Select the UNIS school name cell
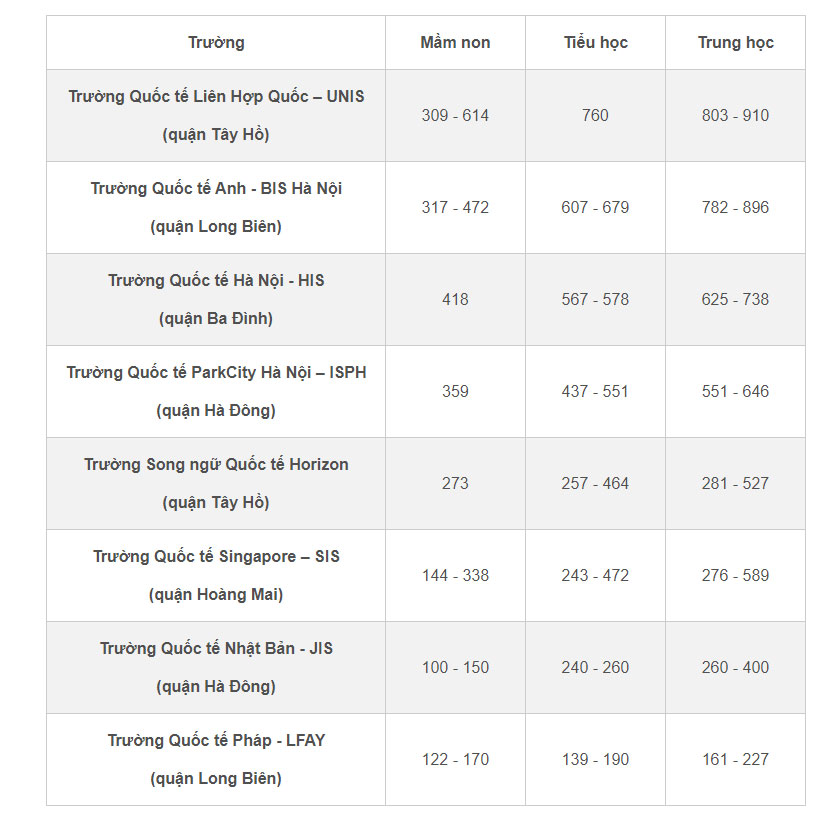814x825 pixels. click(x=216, y=115)
